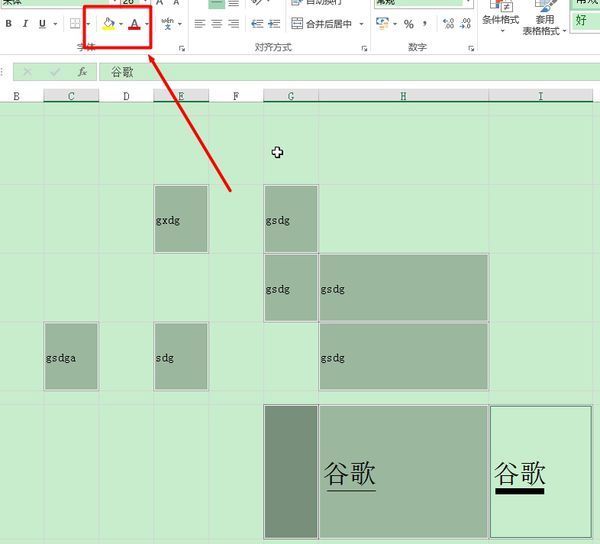
Task: Toggle Bold formatting
Action: [8, 24]
